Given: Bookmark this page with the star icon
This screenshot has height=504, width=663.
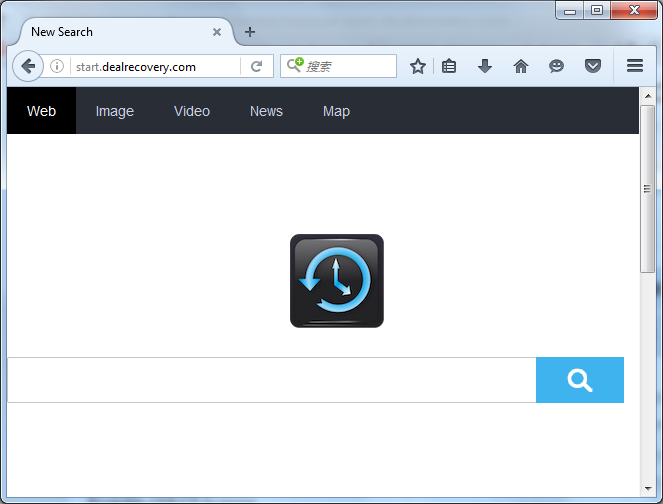Looking at the screenshot, I should click(418, 66).
